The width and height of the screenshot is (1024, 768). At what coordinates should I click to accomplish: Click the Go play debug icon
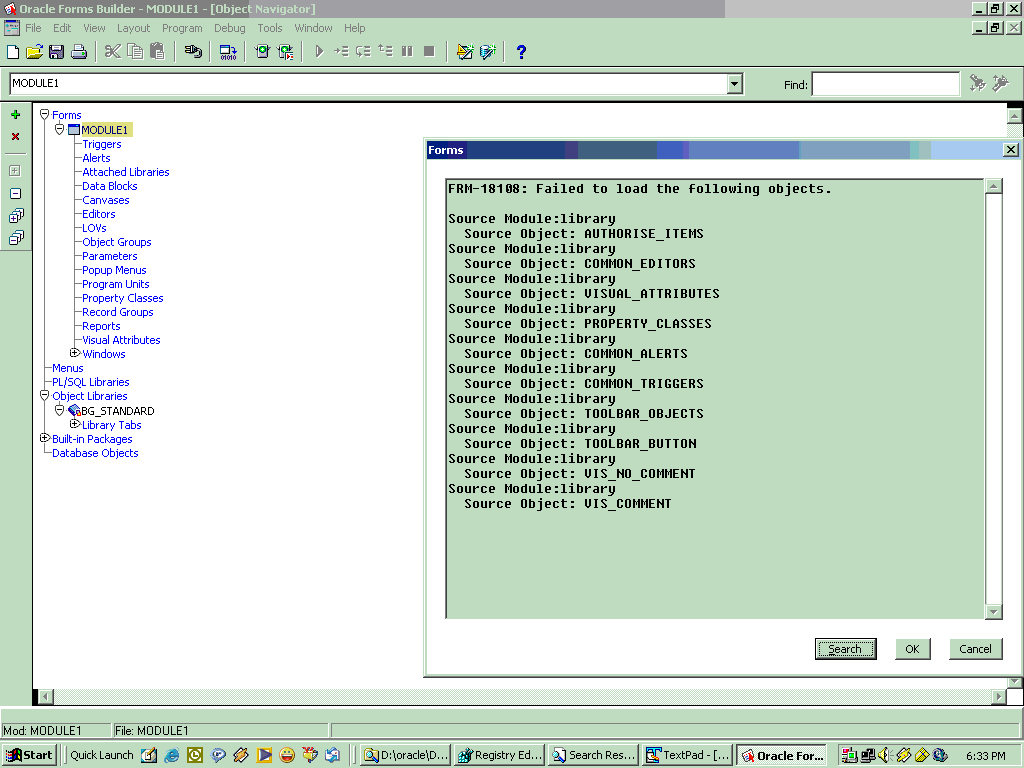[x=319, y=52]
